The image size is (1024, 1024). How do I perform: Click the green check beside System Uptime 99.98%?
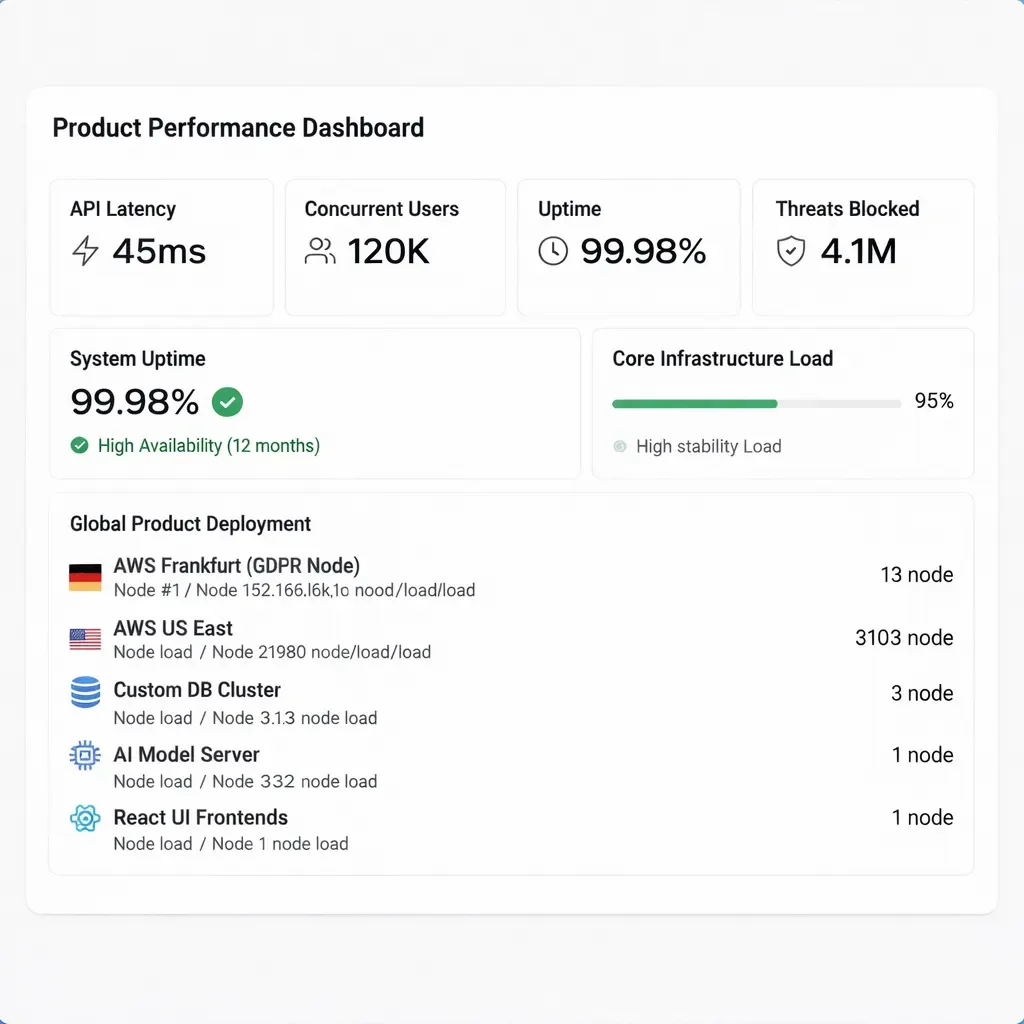tap(227, 402)
